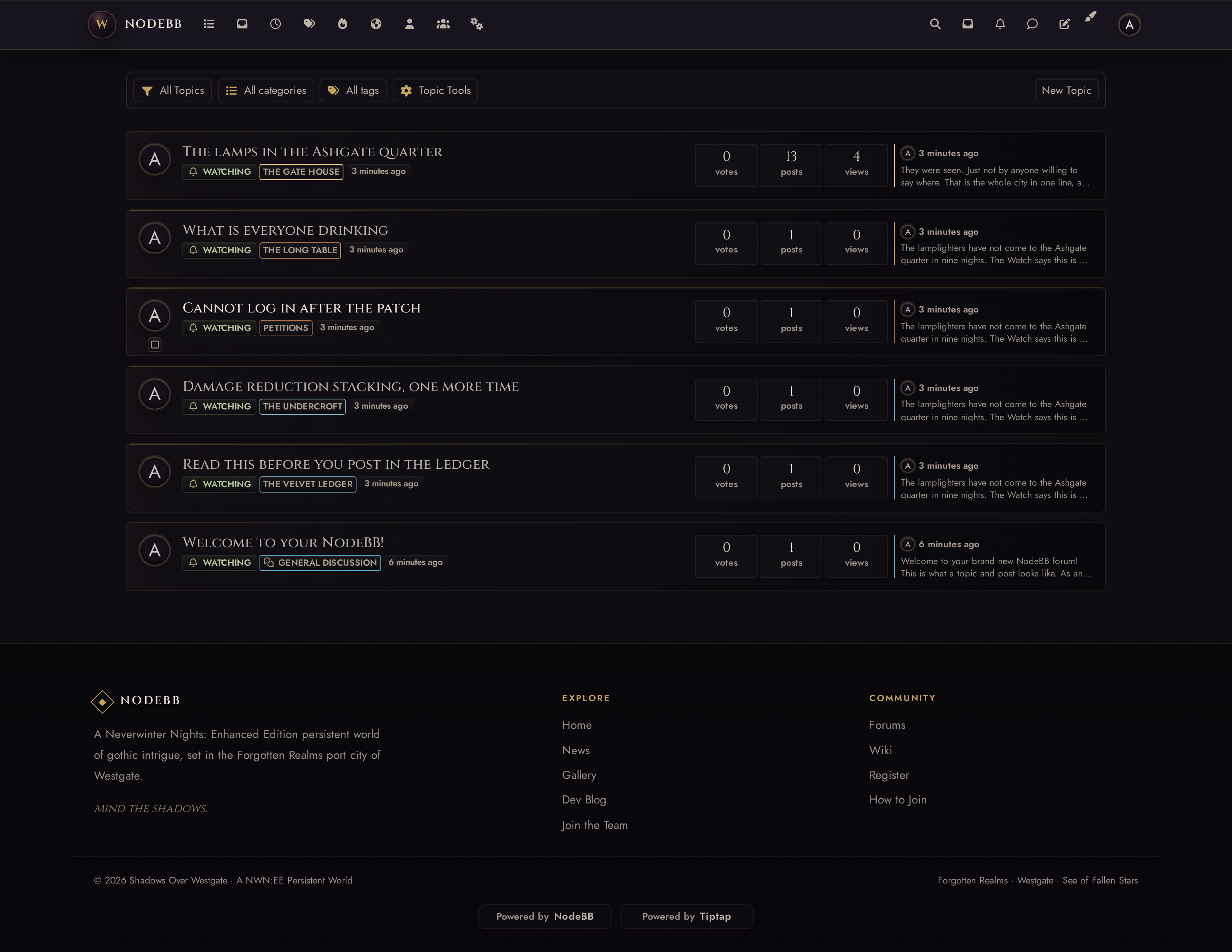Click Watching badge on Damage reduction topic
Image resolution: width=1232 pixels, height=952 pixels.
(x=219, y=406)
